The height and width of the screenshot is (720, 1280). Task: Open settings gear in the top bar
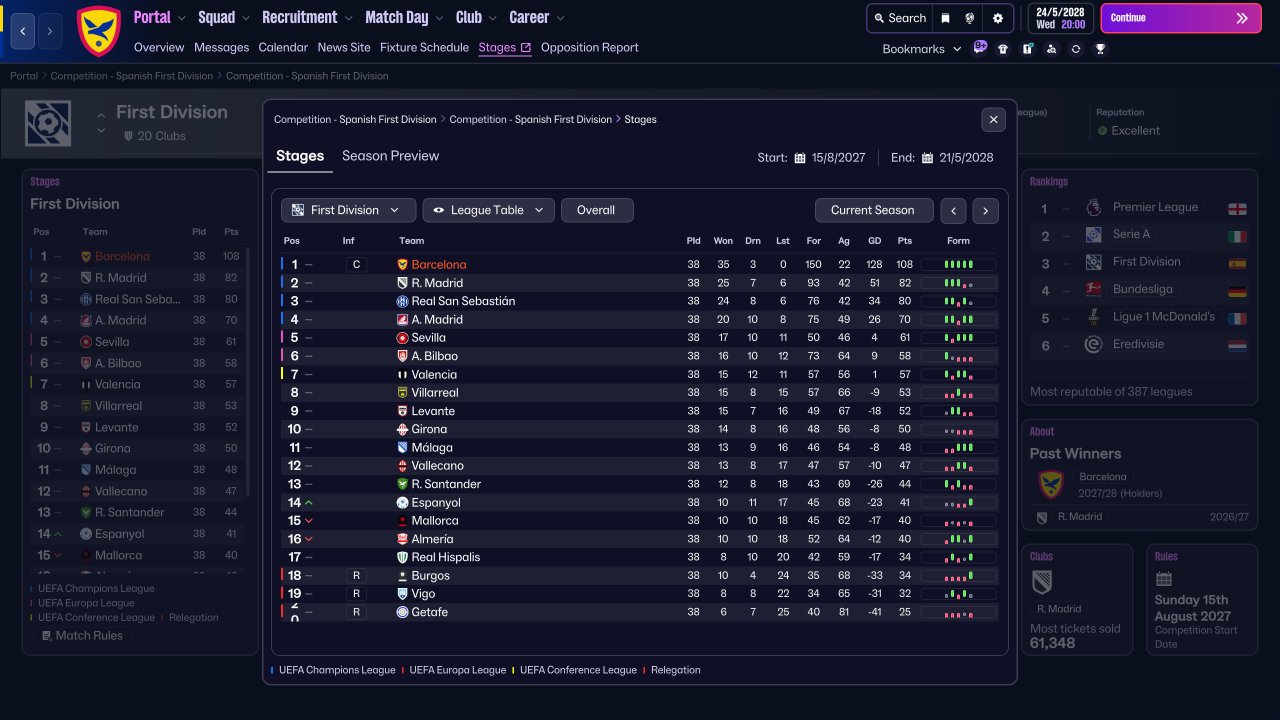pos(997,18)
